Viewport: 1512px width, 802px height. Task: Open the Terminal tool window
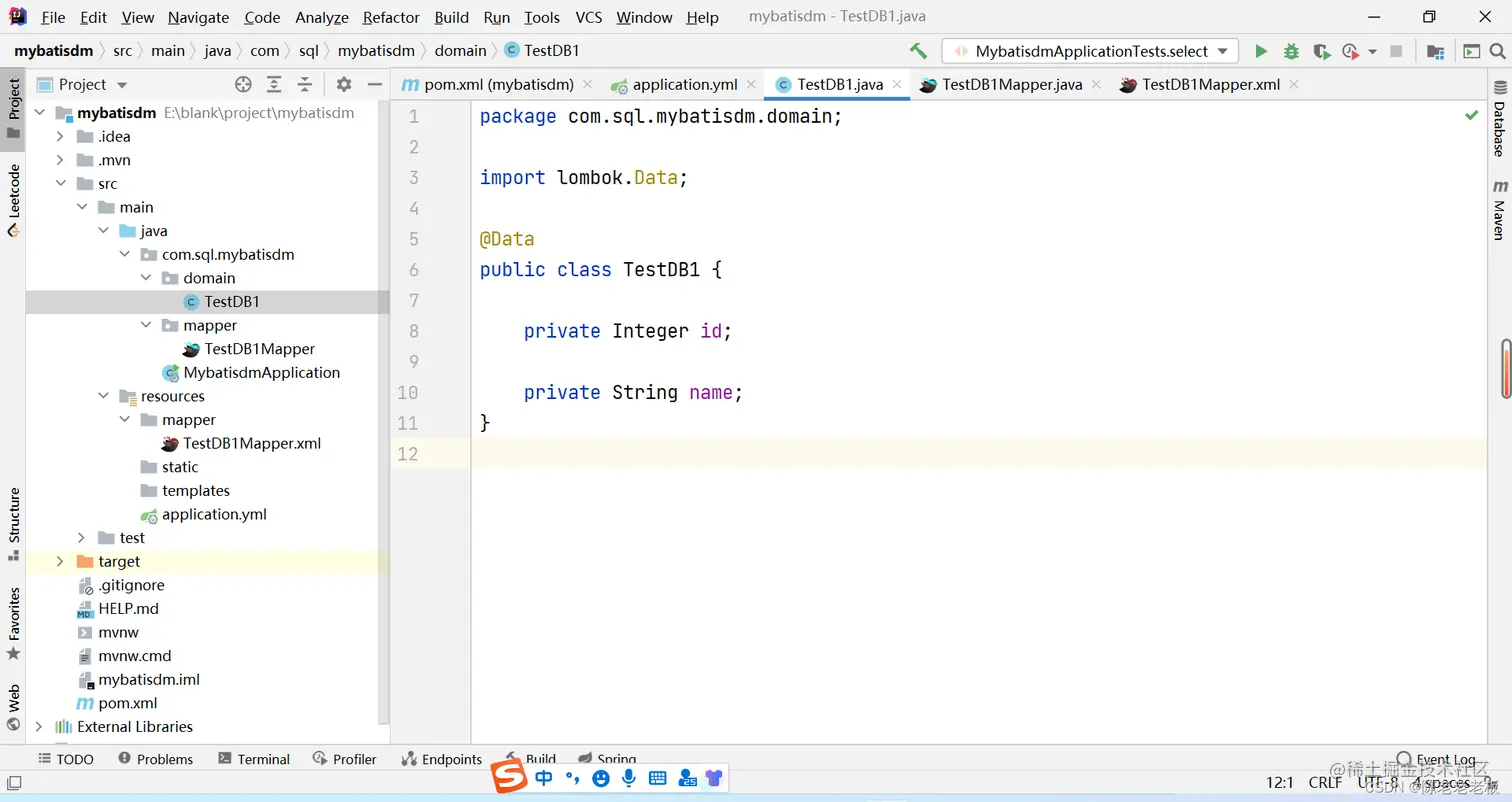click(254, 759)
